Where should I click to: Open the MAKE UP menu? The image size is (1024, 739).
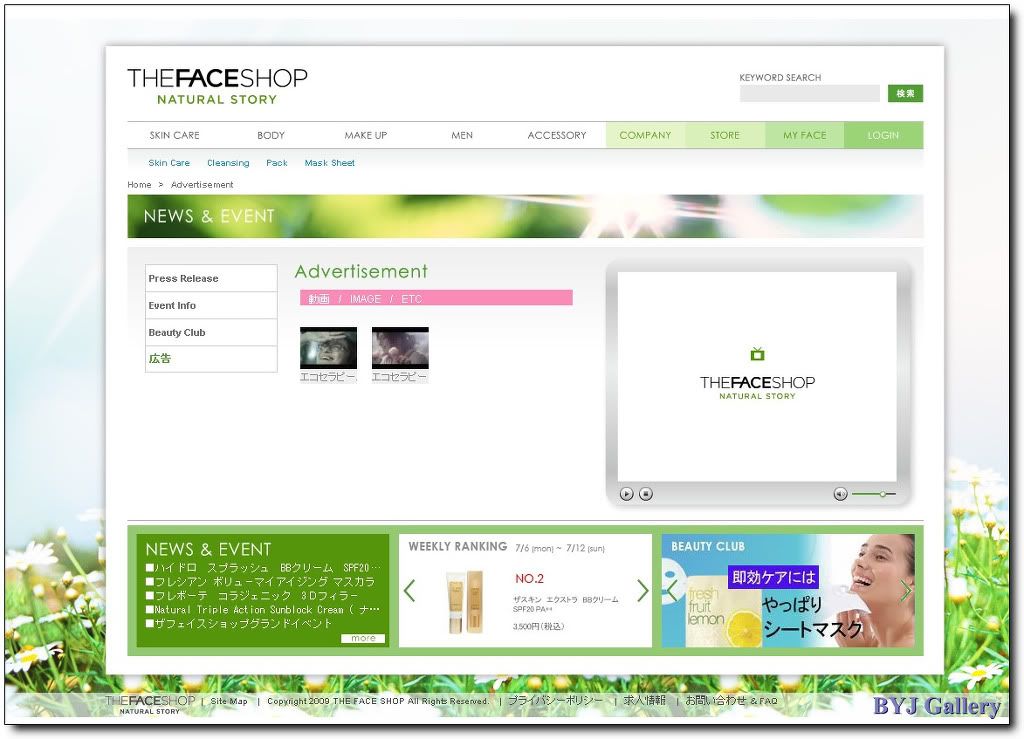coord(366,135)
